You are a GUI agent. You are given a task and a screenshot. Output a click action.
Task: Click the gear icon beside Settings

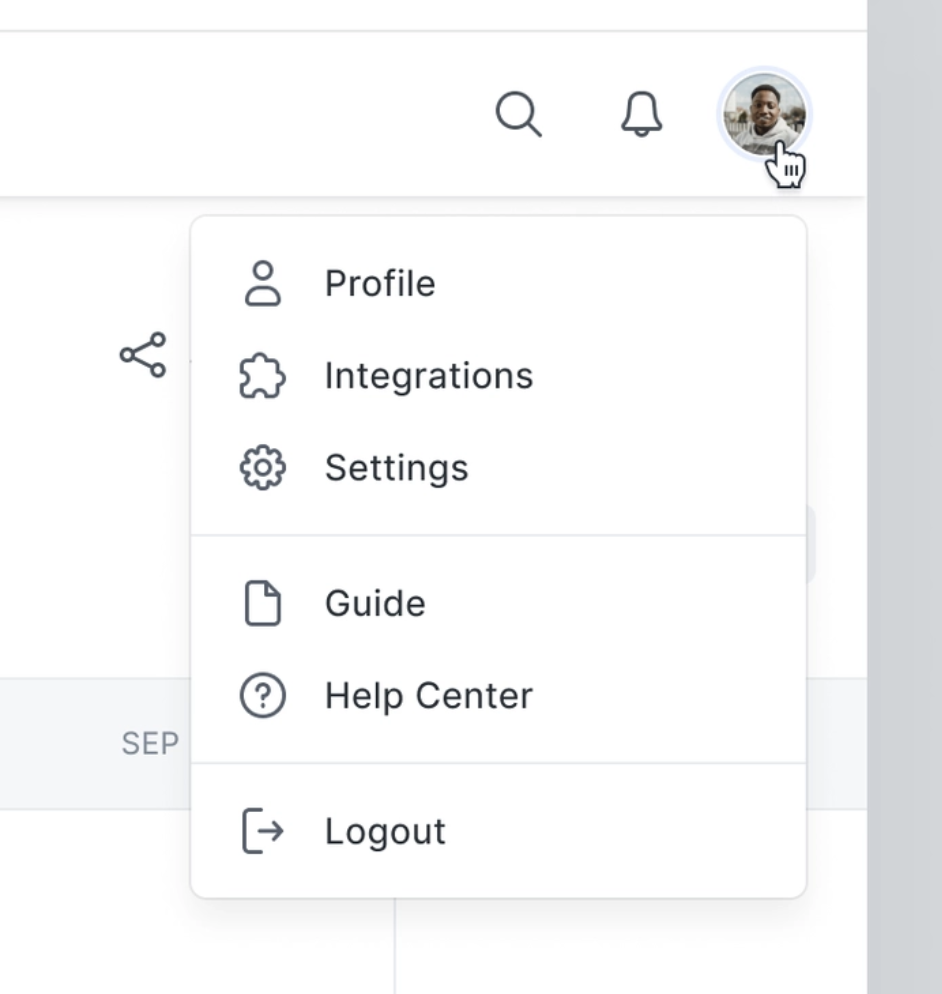pos(263,468)
